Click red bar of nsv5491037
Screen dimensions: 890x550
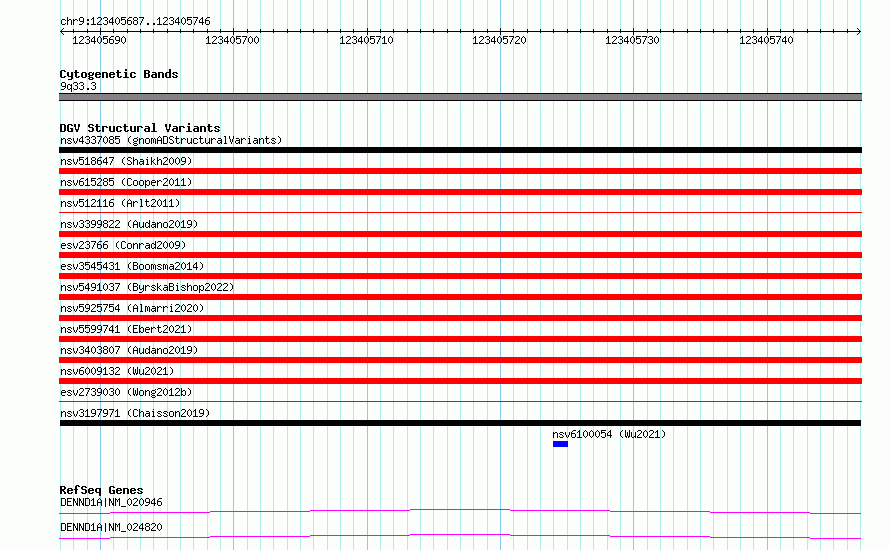(x=460, y=297)
